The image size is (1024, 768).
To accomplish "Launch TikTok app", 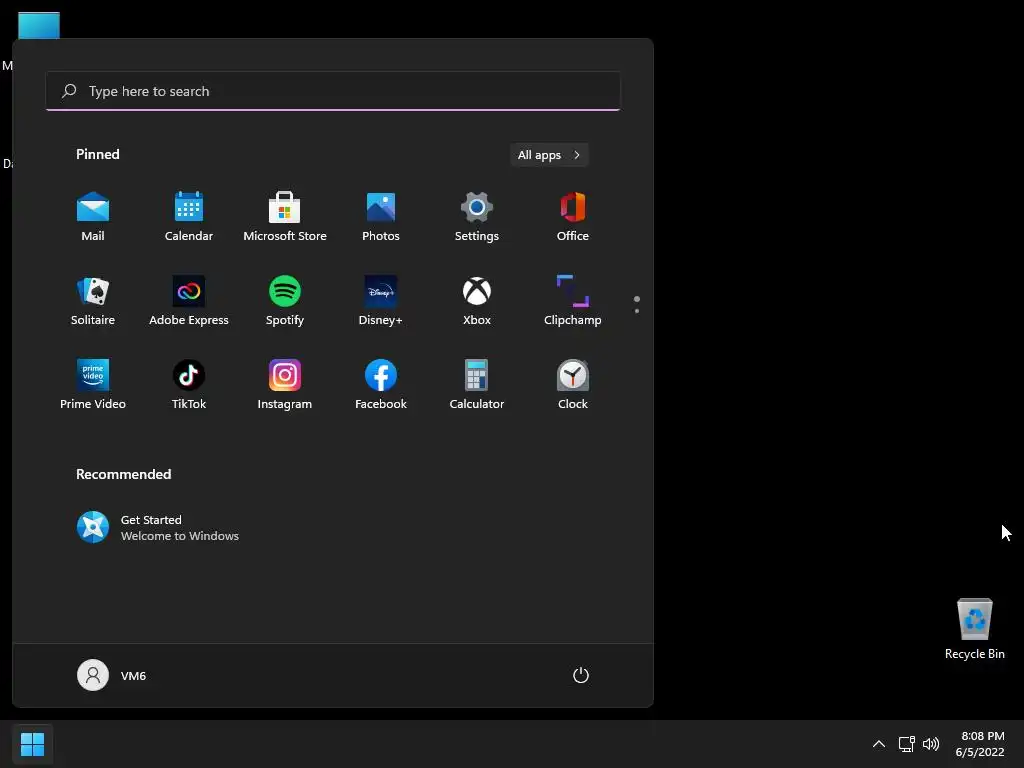I will pyautogui.click(x=189, y=385).
